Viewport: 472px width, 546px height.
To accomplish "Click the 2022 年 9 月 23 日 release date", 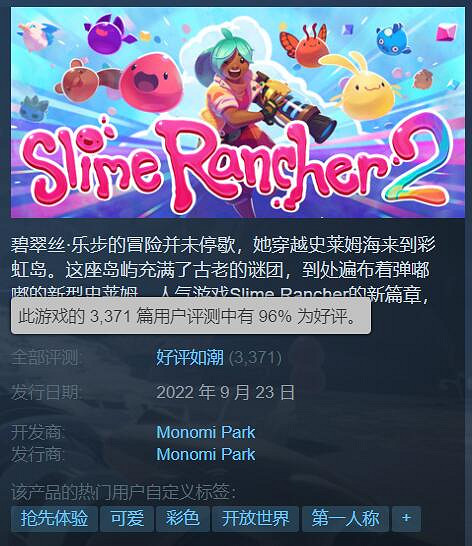I will pyautogui.click(x=225, y=392).
